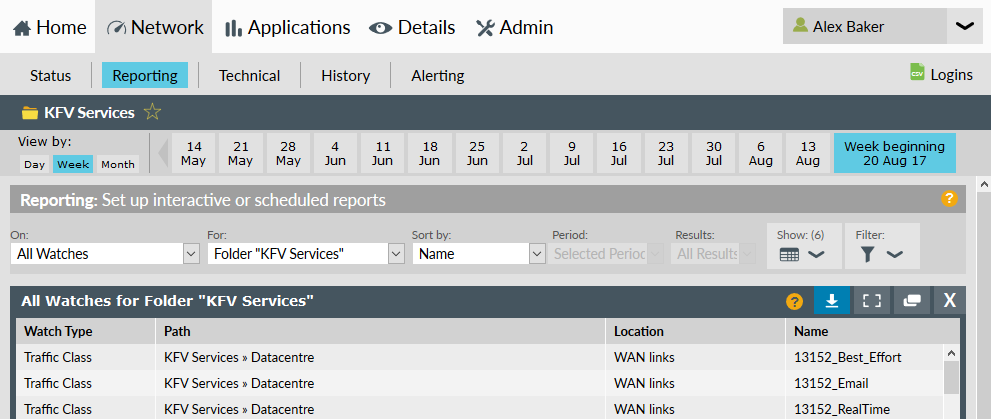Pop out the All Watches panel
The image size is (991, 419).
911,301
